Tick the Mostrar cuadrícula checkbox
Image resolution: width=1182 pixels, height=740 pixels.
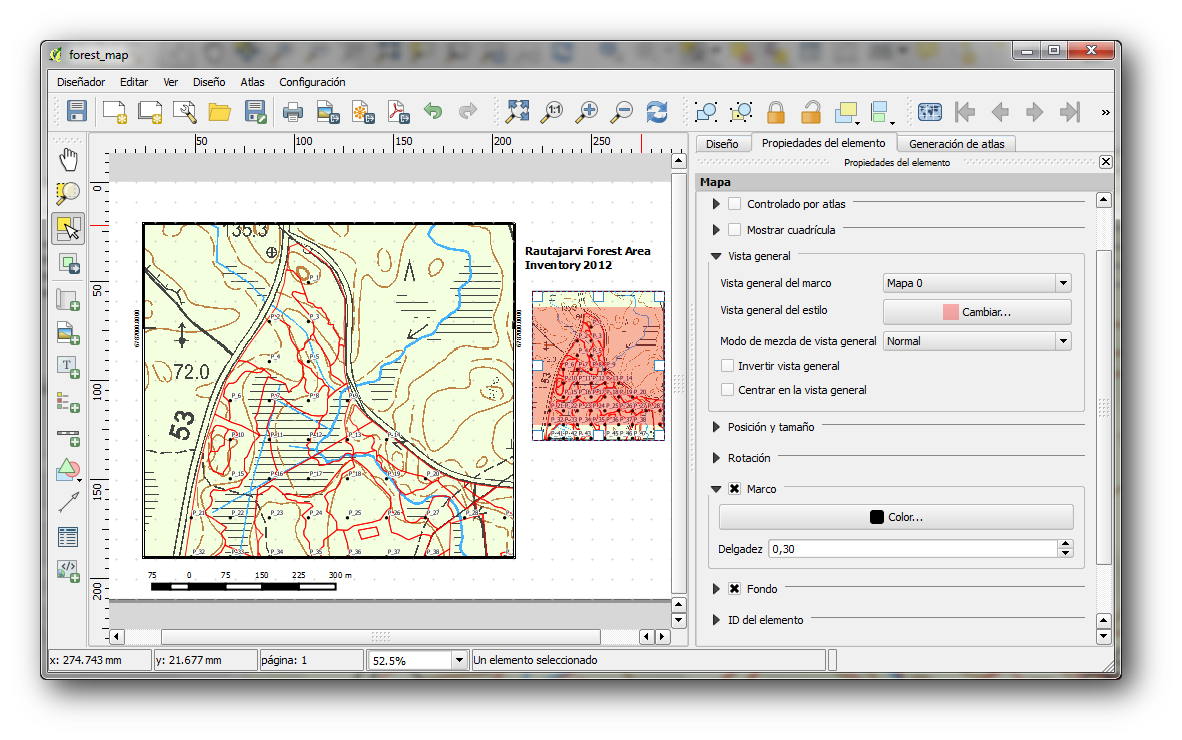coord(734,230)
